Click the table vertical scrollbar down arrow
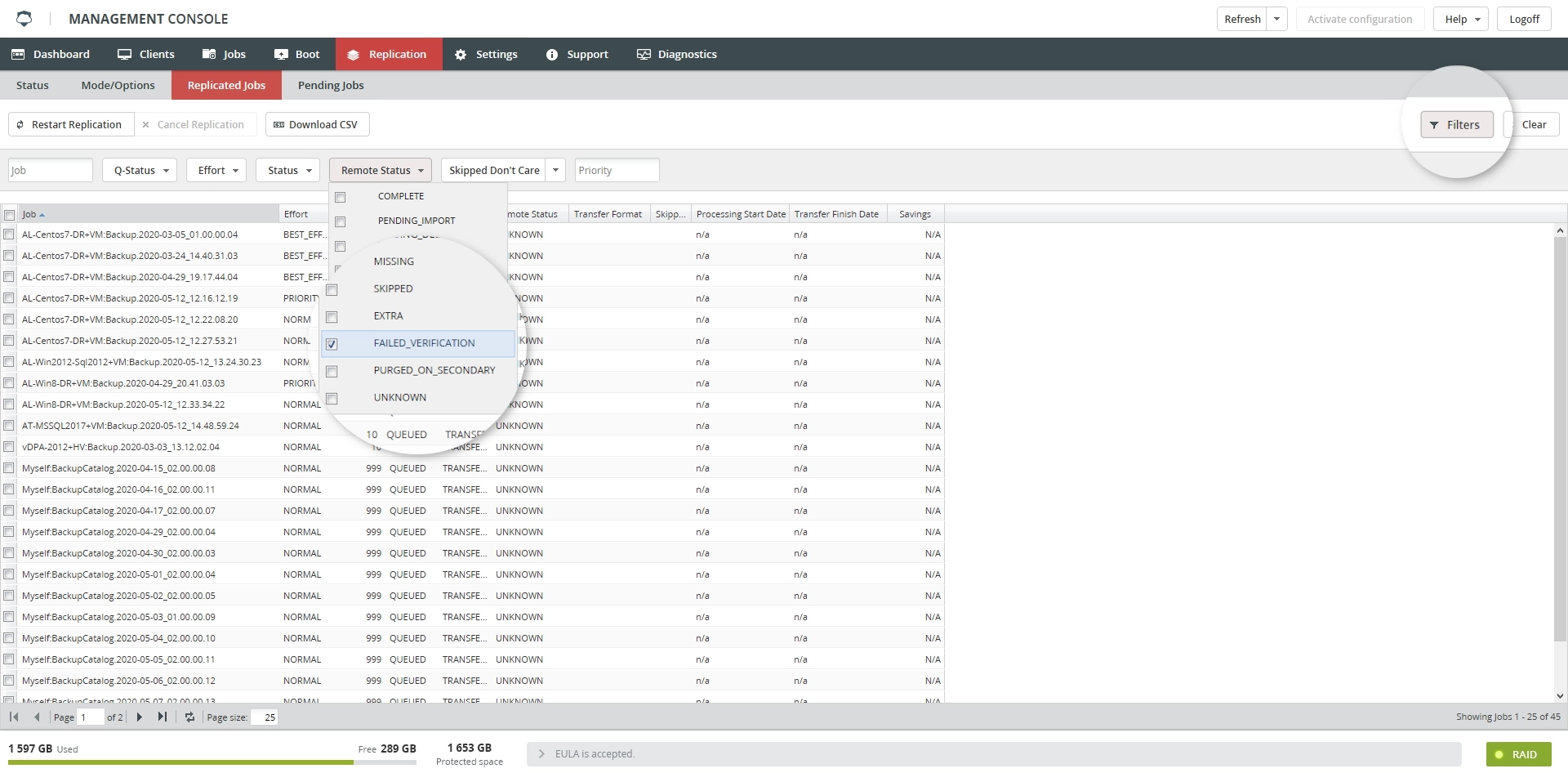This screenshot has width=1568, height=773. (1560, 696)
